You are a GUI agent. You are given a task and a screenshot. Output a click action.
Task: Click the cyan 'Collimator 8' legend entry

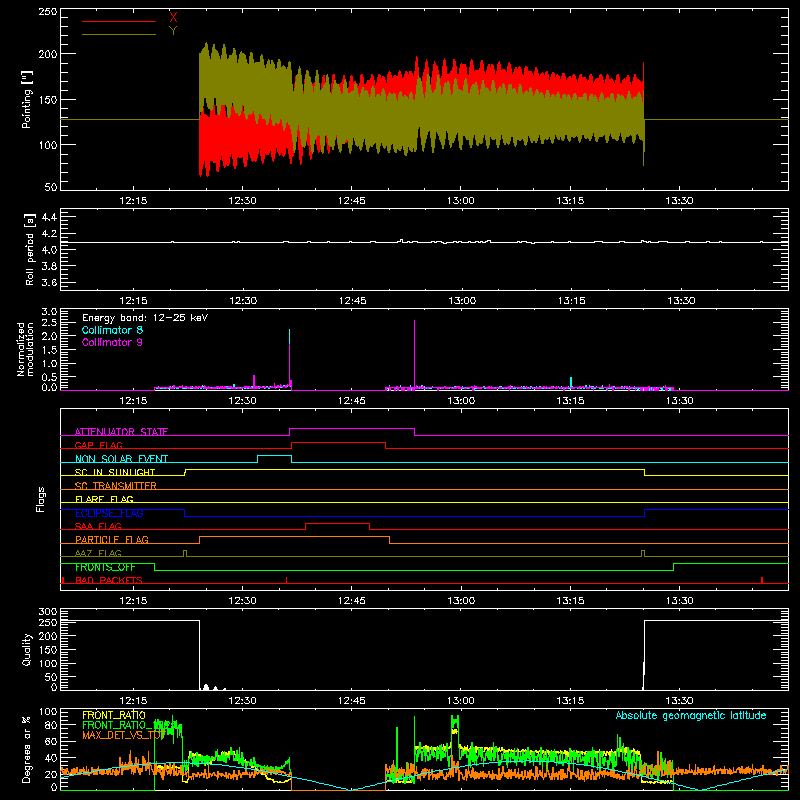tap(112, 330)
